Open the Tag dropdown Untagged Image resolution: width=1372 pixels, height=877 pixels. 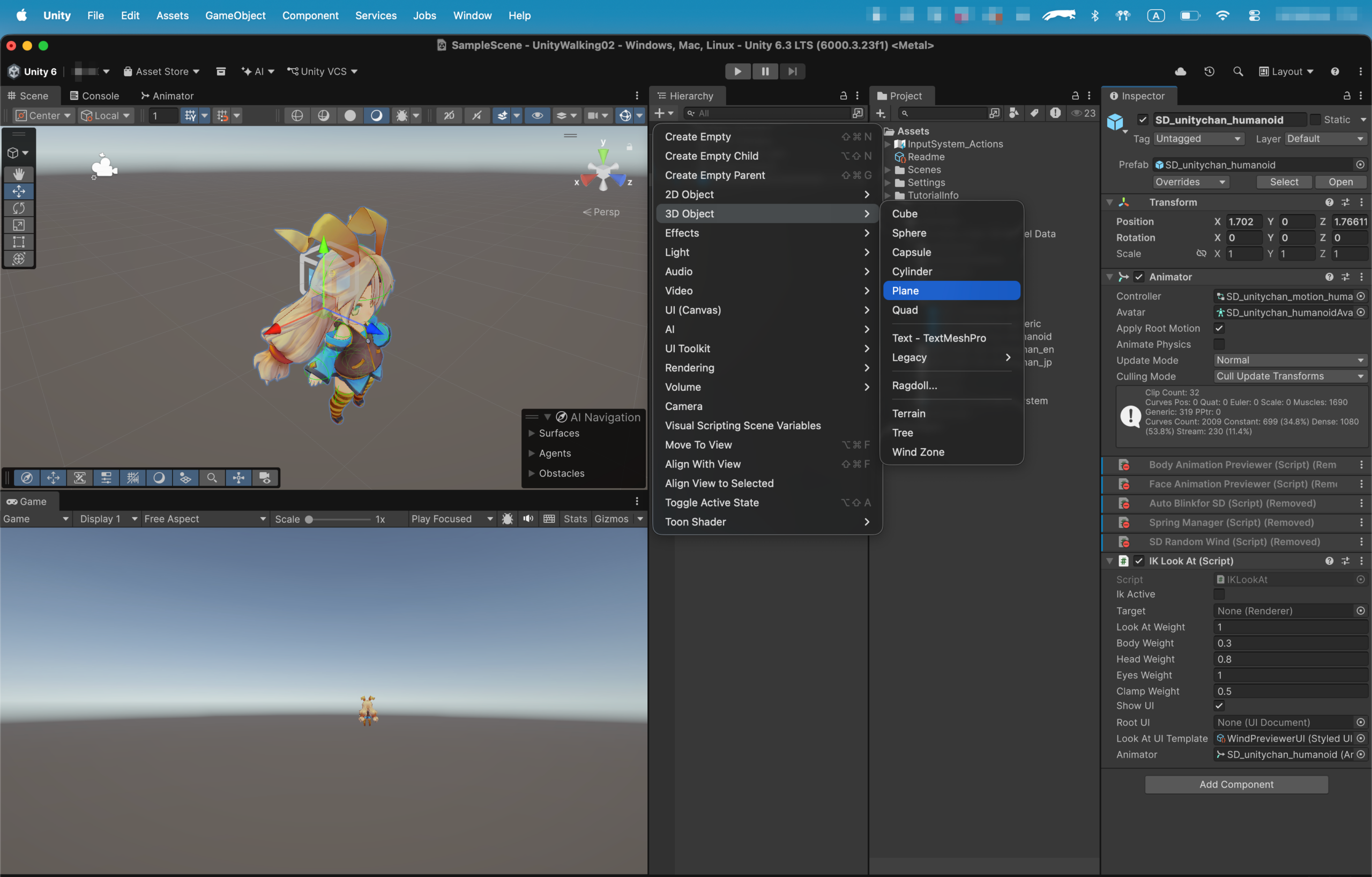pos(1198,139)
